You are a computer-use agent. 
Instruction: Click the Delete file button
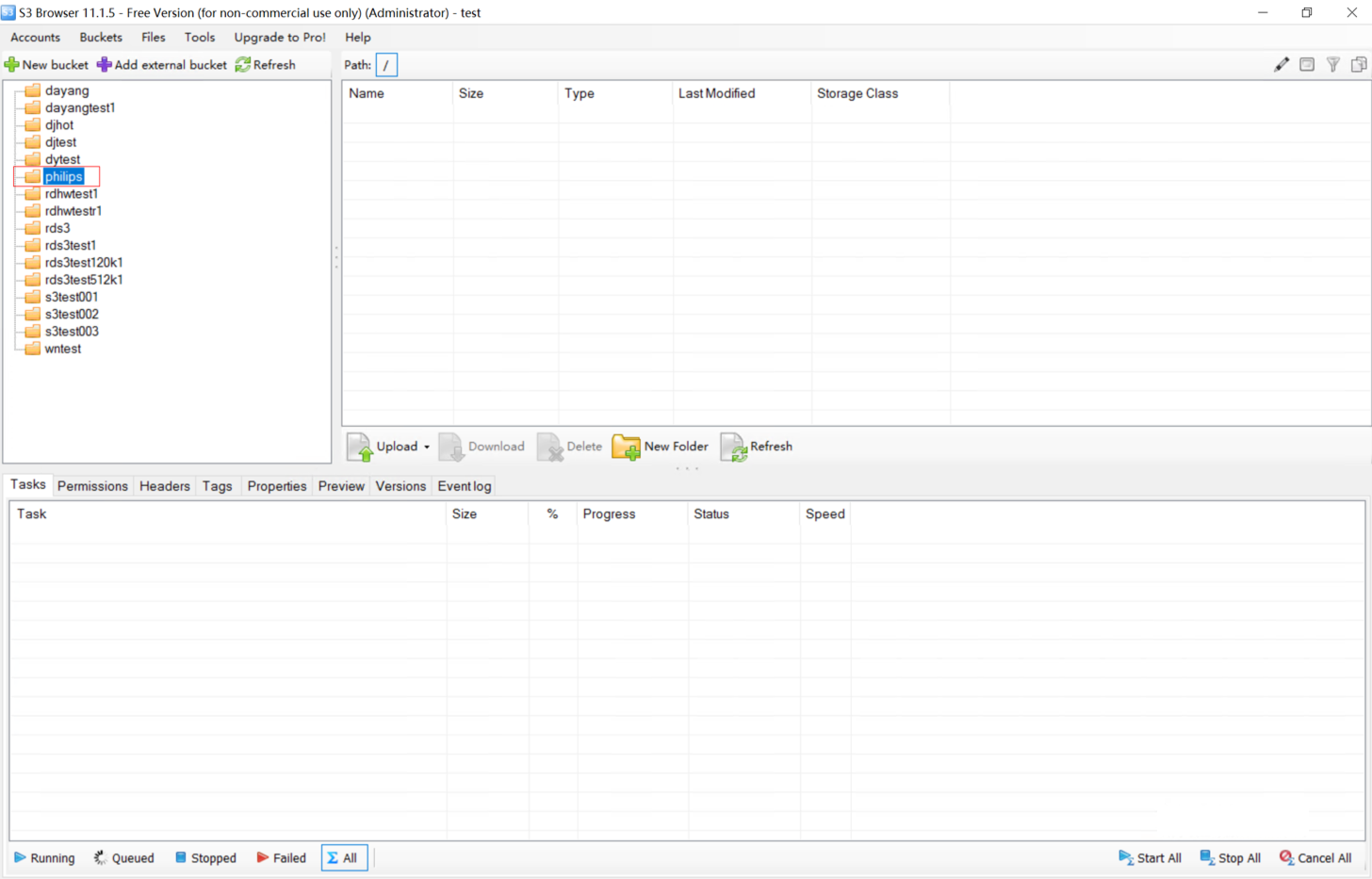click(569, 447)
